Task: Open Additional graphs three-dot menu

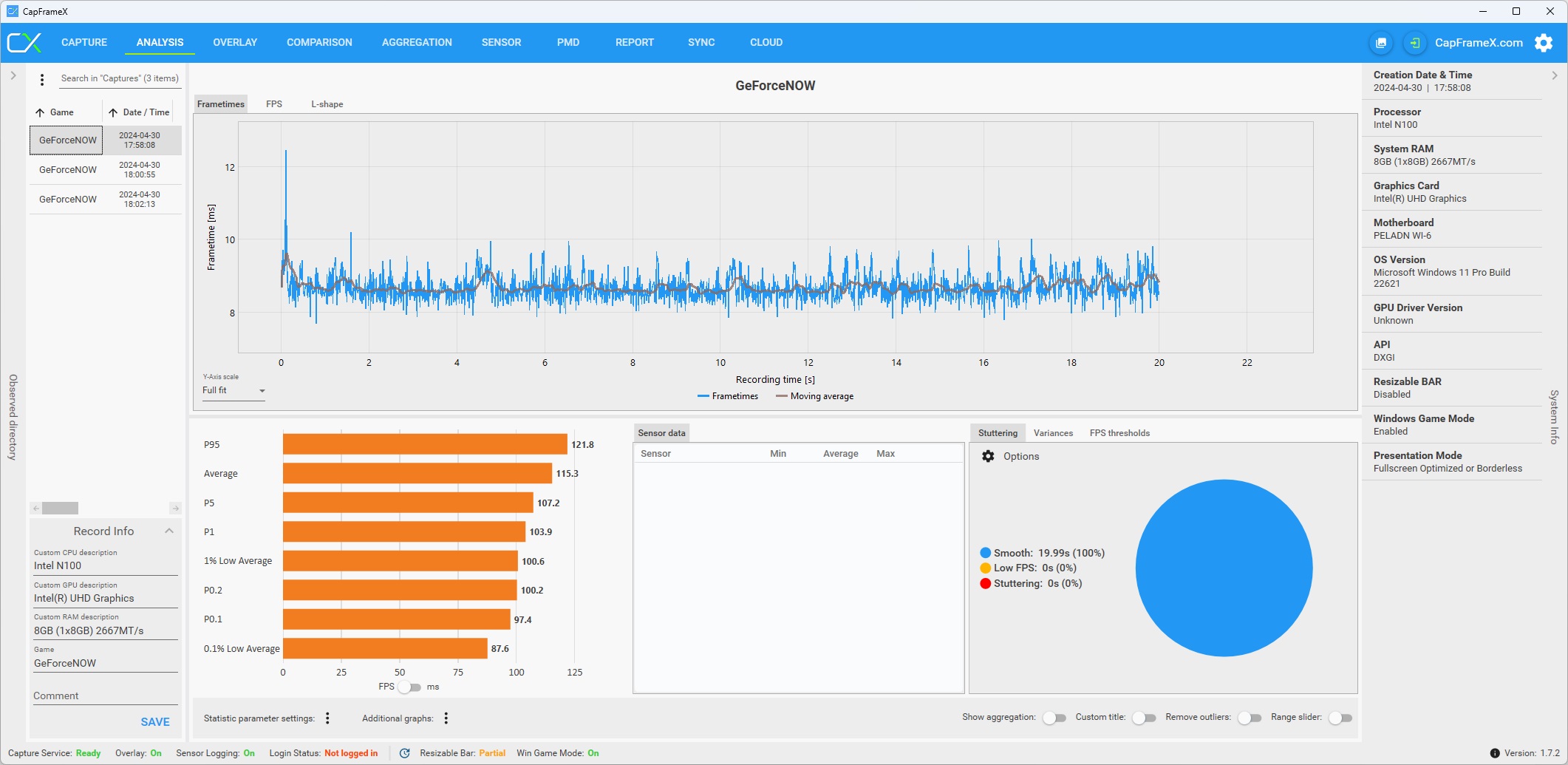Action: [x=446, y=718]
